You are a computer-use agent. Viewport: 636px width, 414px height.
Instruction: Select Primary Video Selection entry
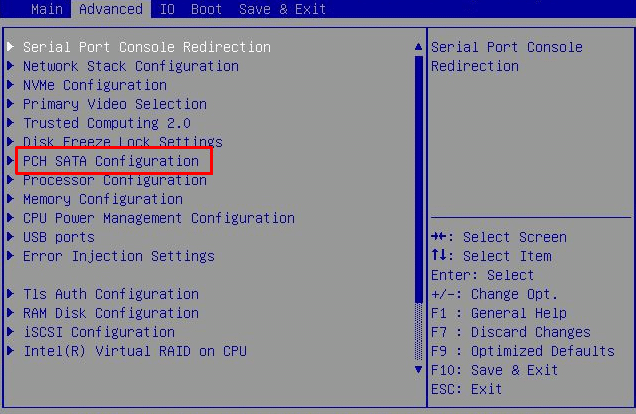(114, 104)
